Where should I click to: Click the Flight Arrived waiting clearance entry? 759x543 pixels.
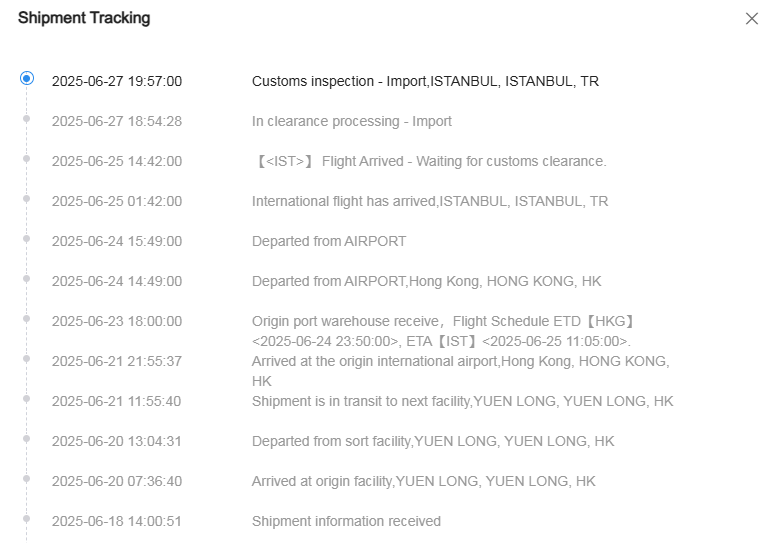(429, 161)
